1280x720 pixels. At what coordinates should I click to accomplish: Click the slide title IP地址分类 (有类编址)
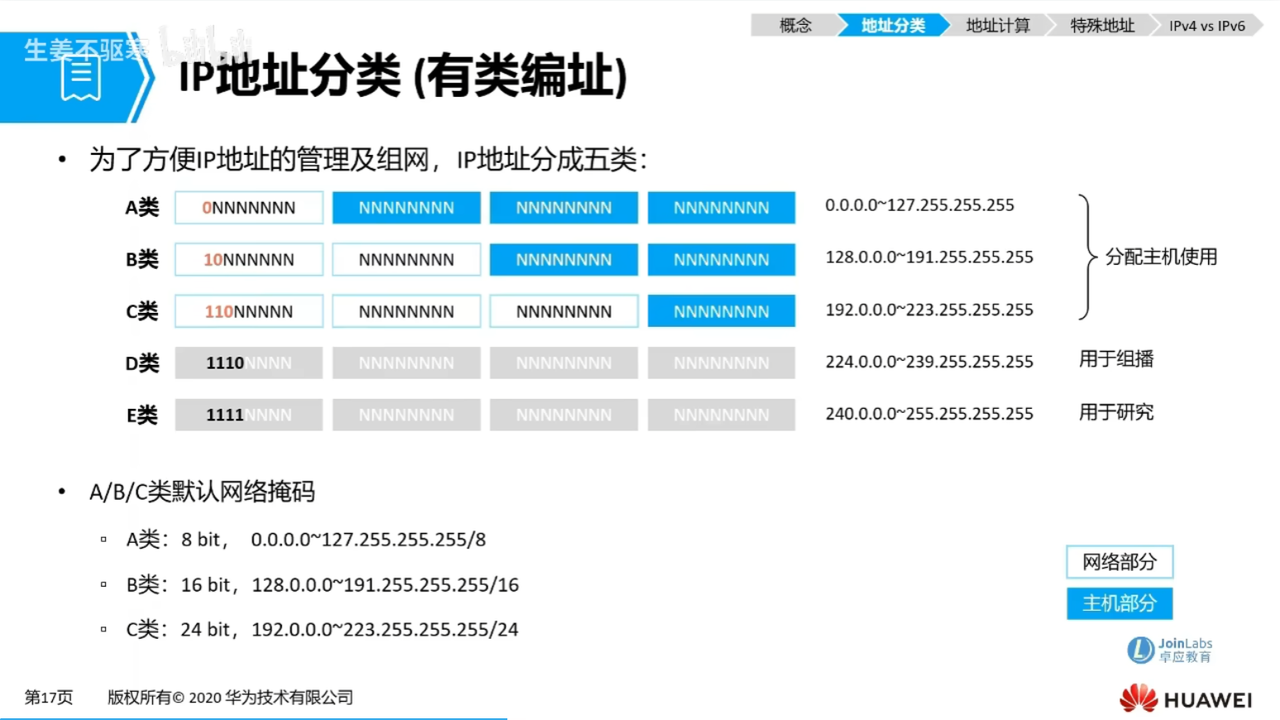pyautogui.click(x=402, y=78)
